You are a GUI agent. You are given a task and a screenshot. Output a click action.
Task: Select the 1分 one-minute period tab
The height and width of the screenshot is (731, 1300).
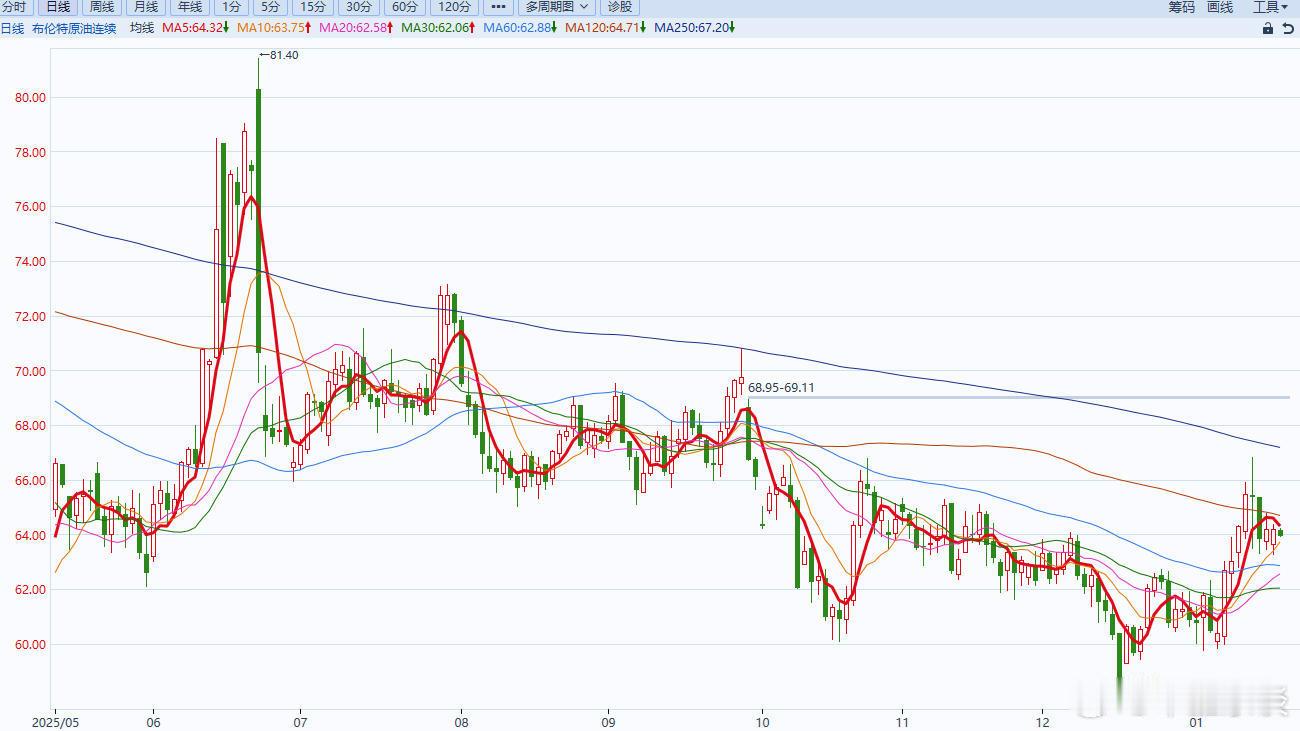pos(231,6)
